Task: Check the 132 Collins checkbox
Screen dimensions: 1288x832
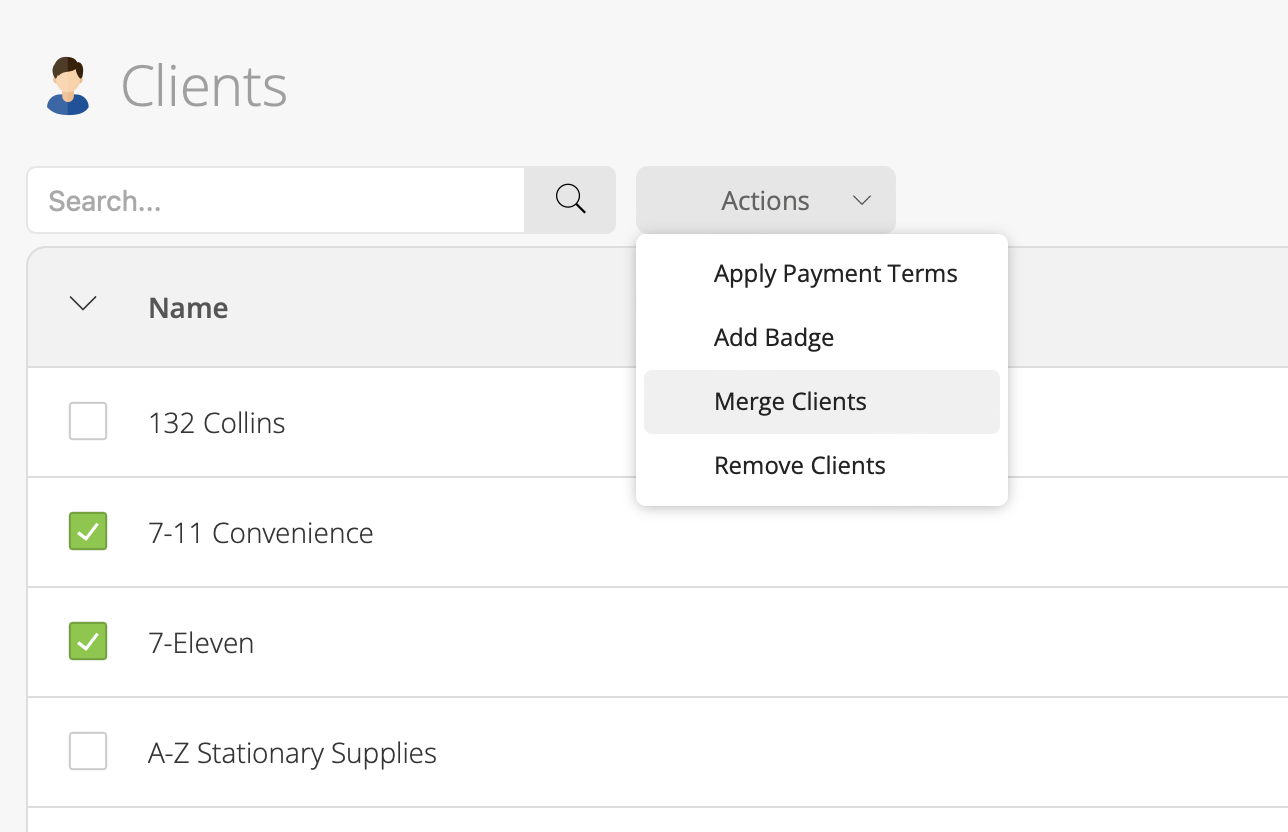Action: coord(88,421)
